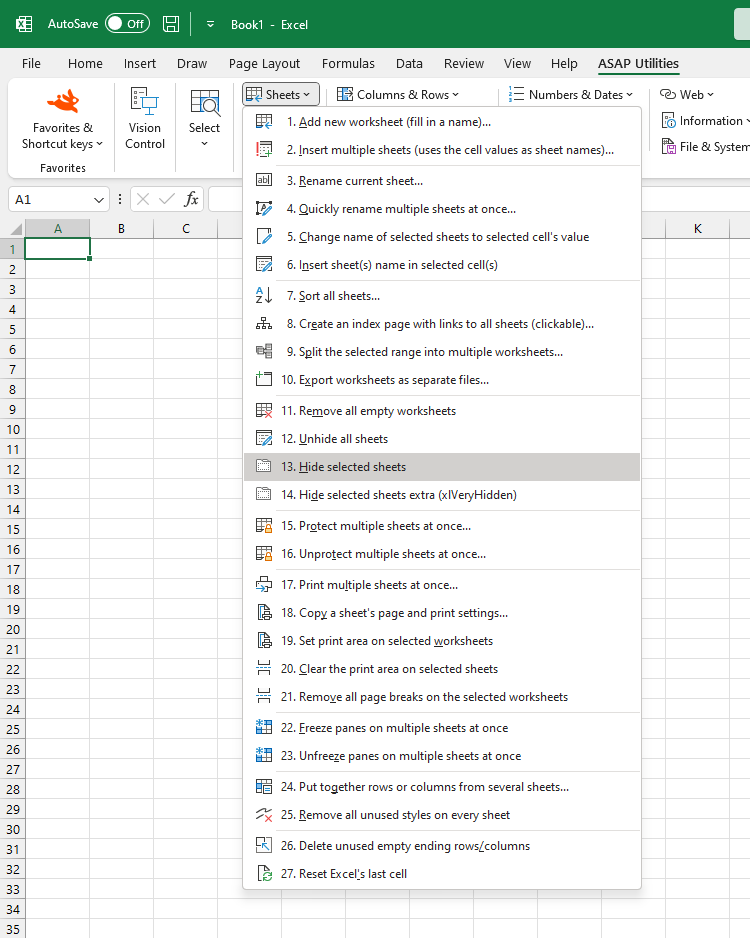Open the Draw tab
750x938 pixels.
[x=192, y=63]
